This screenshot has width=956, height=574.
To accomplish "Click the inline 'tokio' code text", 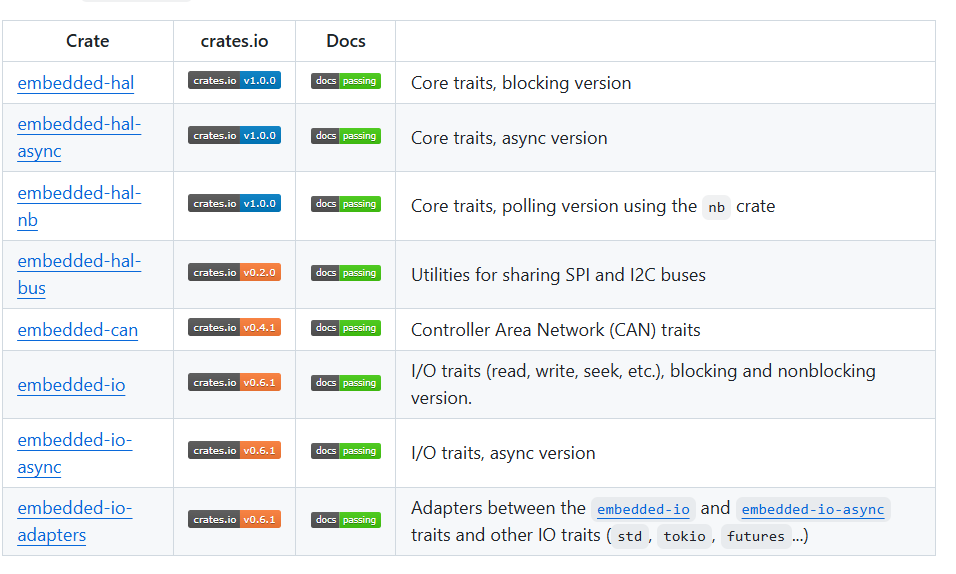I will [x=684, y=536].
